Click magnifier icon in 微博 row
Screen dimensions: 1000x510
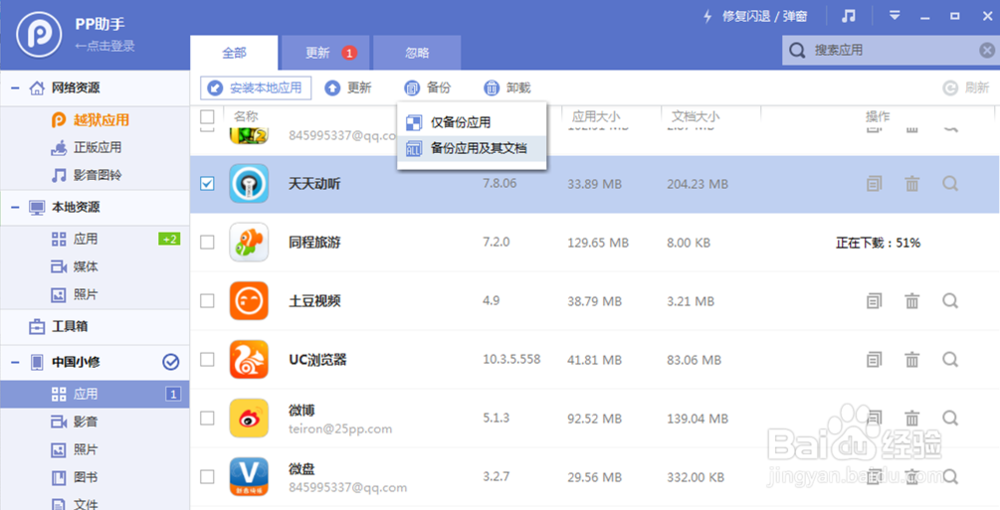[x=950, y=418]
